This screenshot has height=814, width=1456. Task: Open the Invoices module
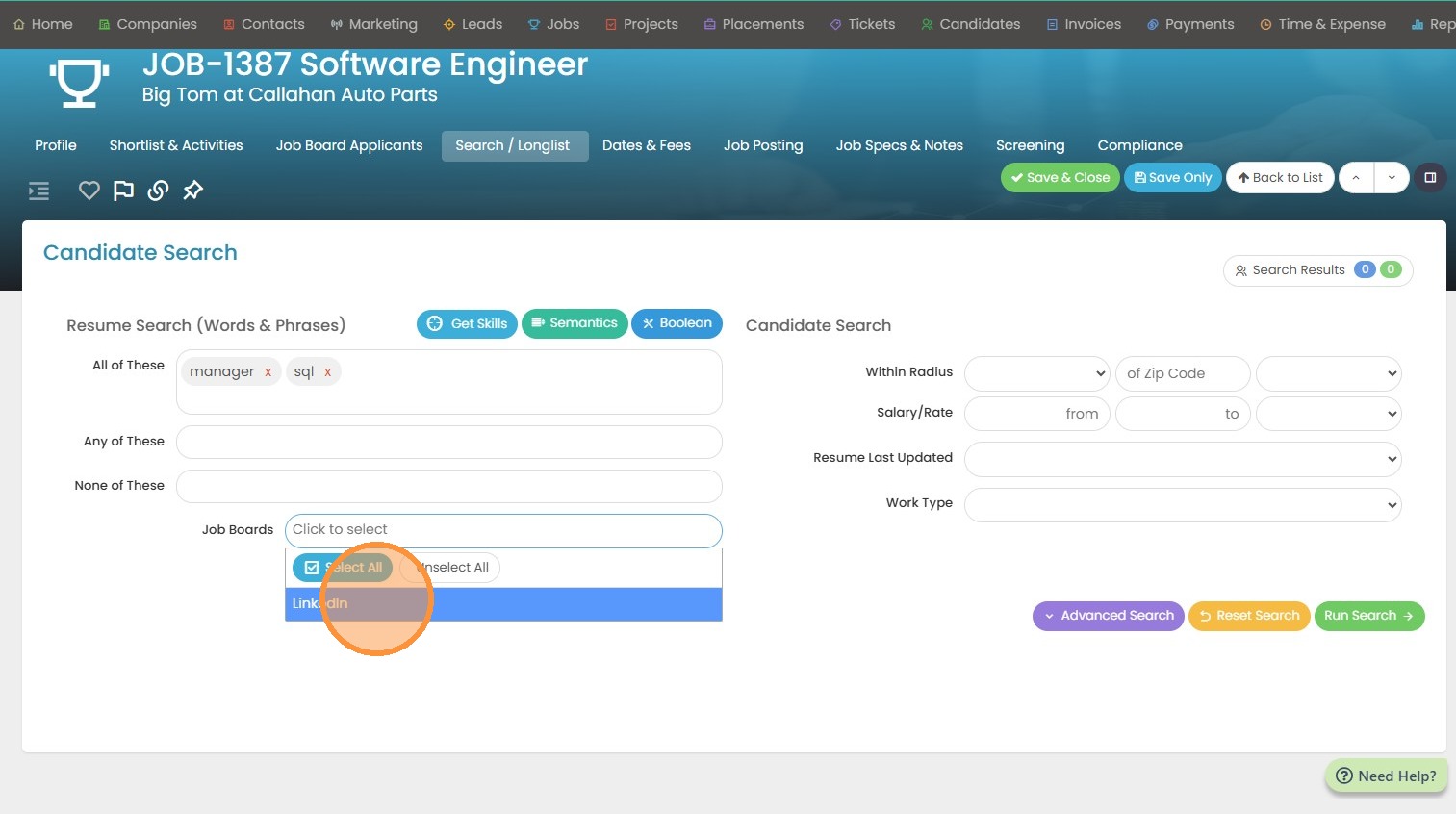tap(1084, 24)
